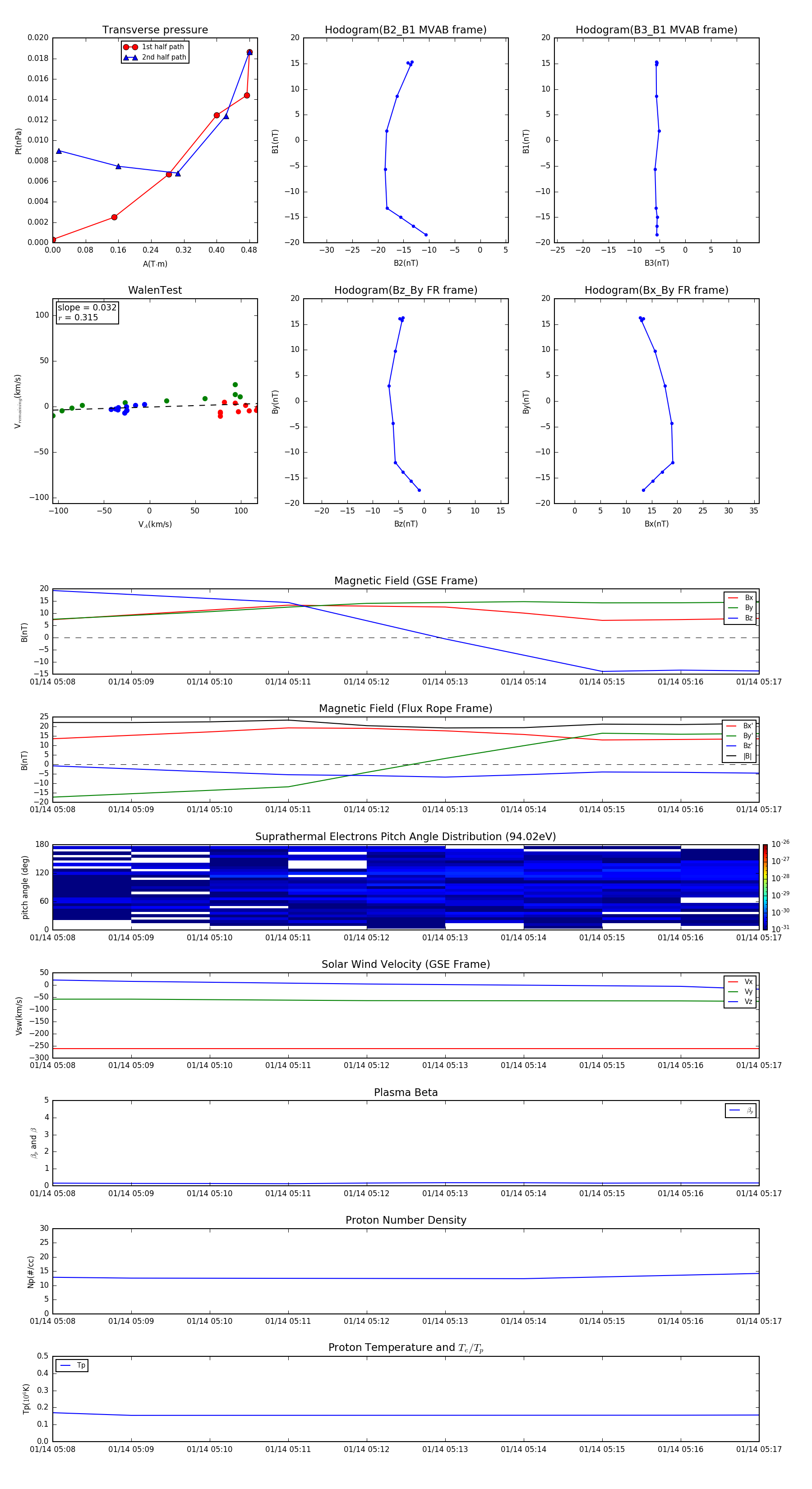Screen dimensions: 812x1489
Task: Click the top red marker in Transverse pressure
Action: [249, 53]
